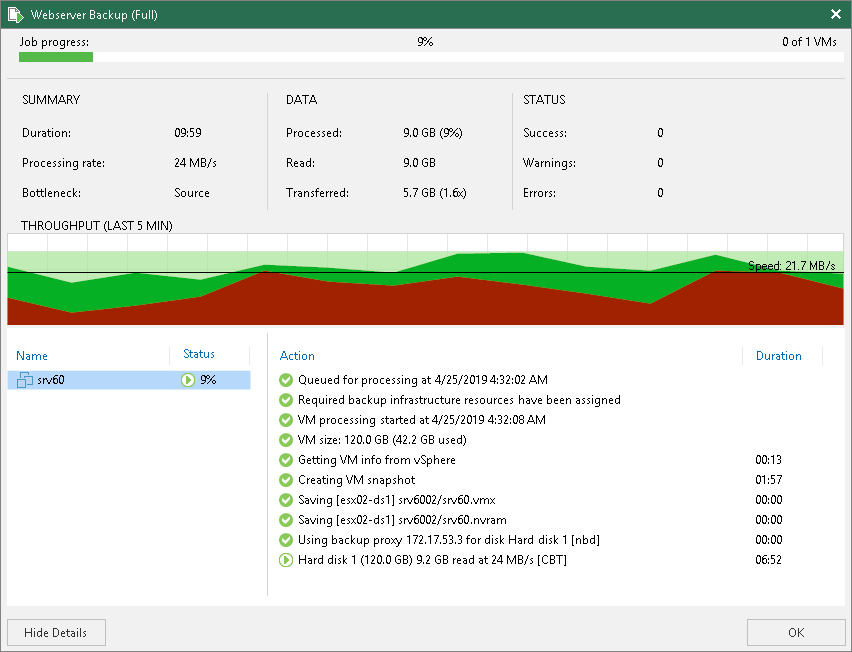Click the checkmark icon beside VM size entry
The height and width of the screenshot is (652, 852).
point(286,440)
